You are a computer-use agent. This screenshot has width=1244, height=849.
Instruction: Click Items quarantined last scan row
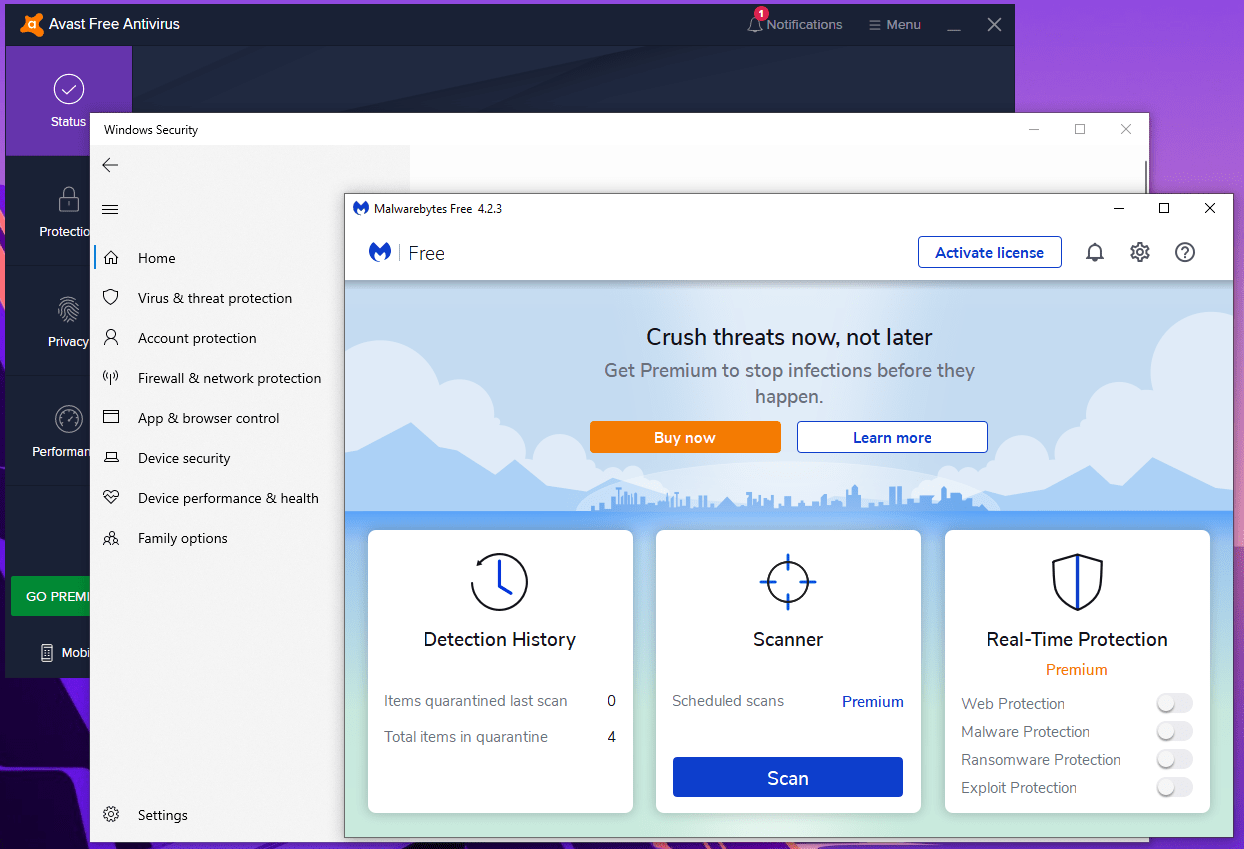click(500, 701)
